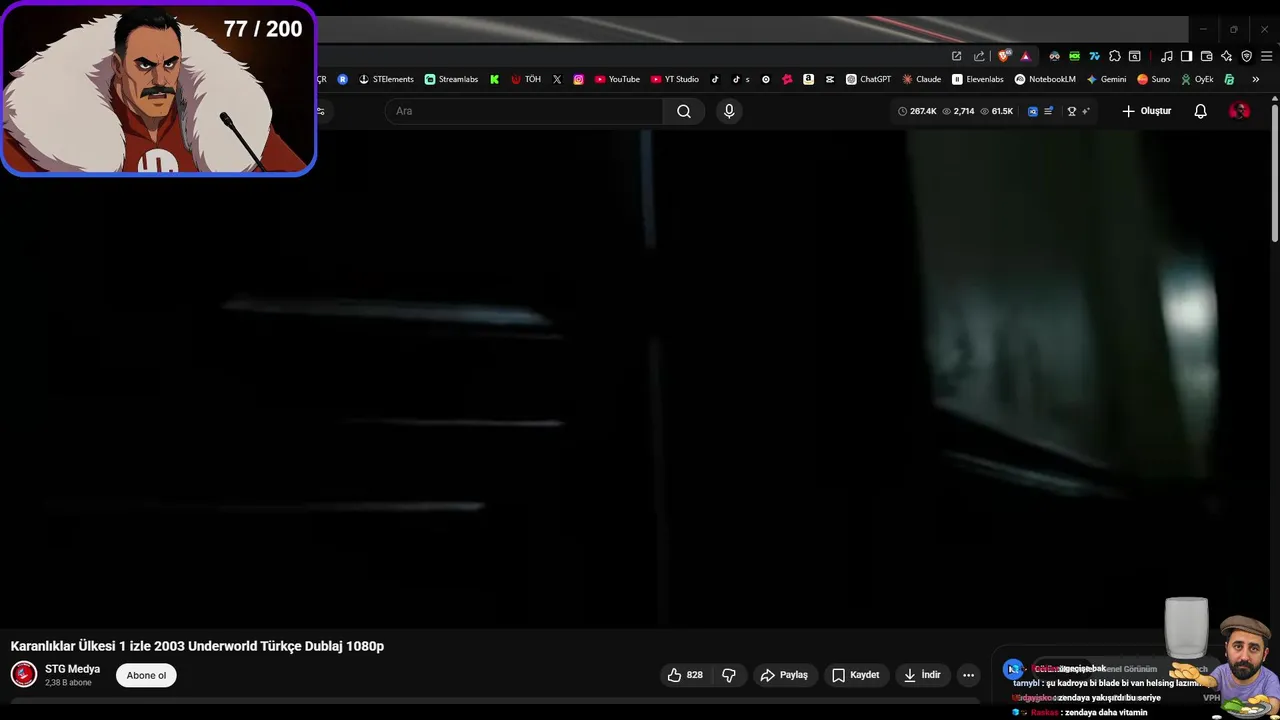Open the Instagram bookmark icon
Viewport: 1280px width, 720px height.
point(578,79)
